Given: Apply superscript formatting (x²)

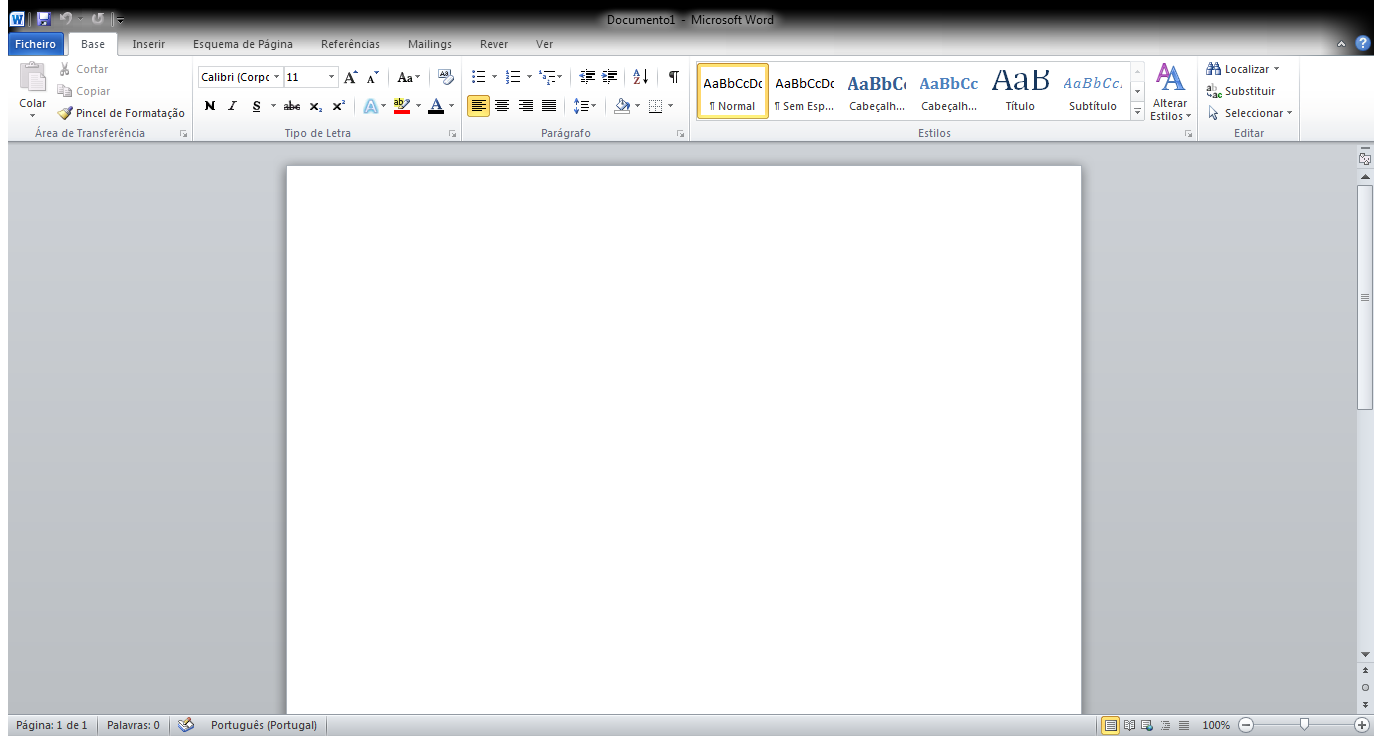Looking at the screenshot, I should (x=338, y=106).
